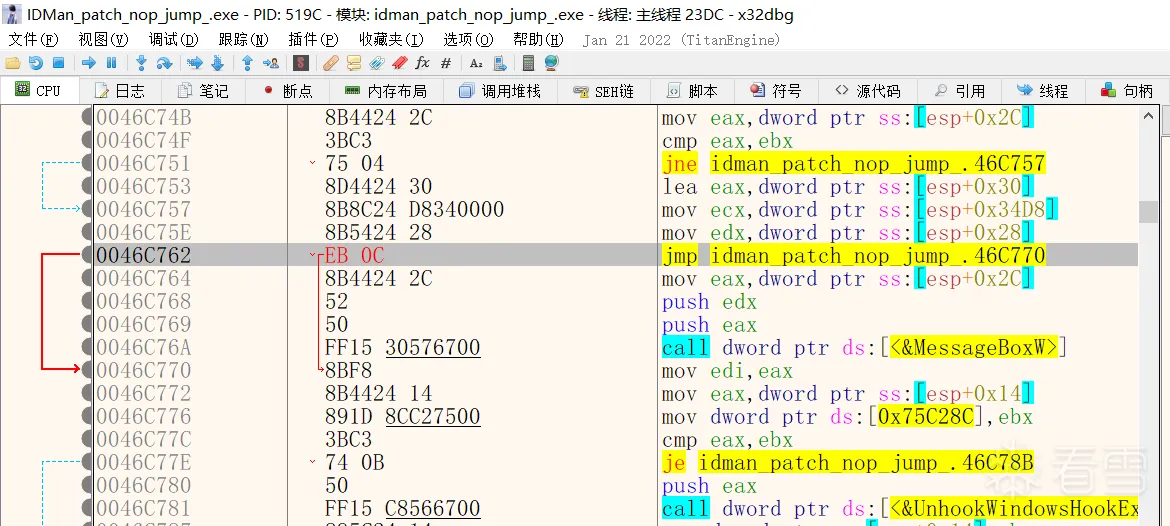Click the globe Check for updates icon
The image size is (1170, 526).
click(x=551, y=63)
